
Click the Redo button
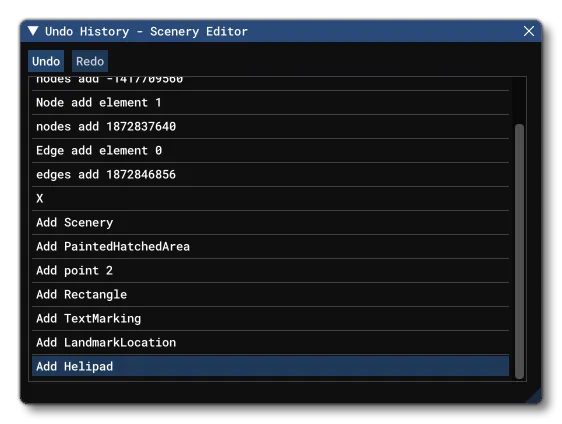[90, 61]
